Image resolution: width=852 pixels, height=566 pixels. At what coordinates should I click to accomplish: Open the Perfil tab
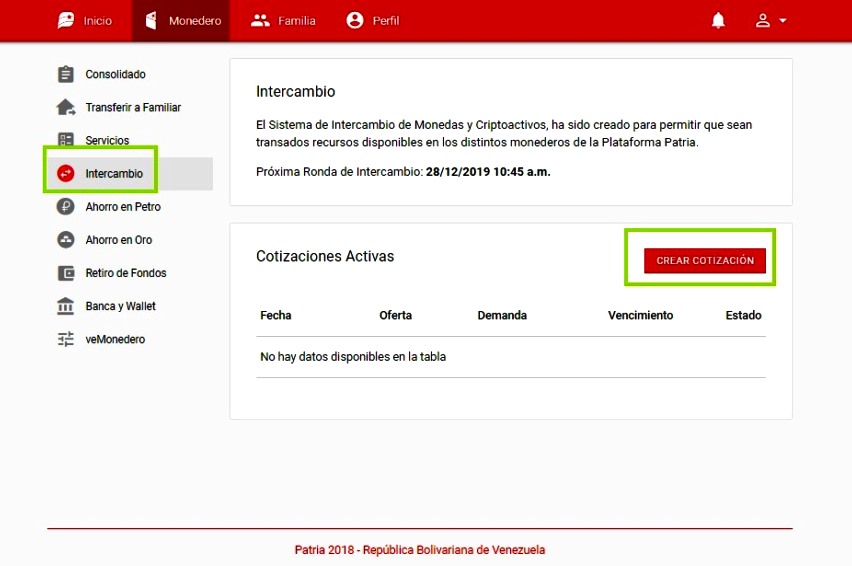pyautogui.click(x=372, y=21)
